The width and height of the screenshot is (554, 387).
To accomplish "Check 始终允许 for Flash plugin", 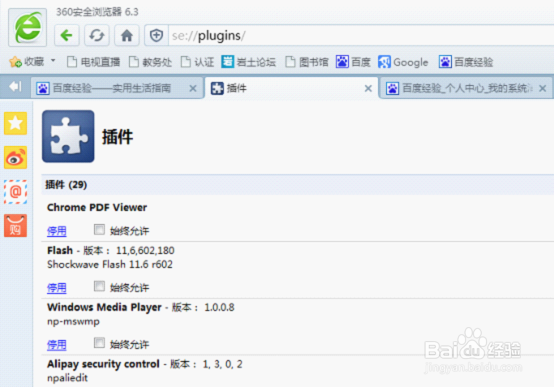I will coord(99,286).
